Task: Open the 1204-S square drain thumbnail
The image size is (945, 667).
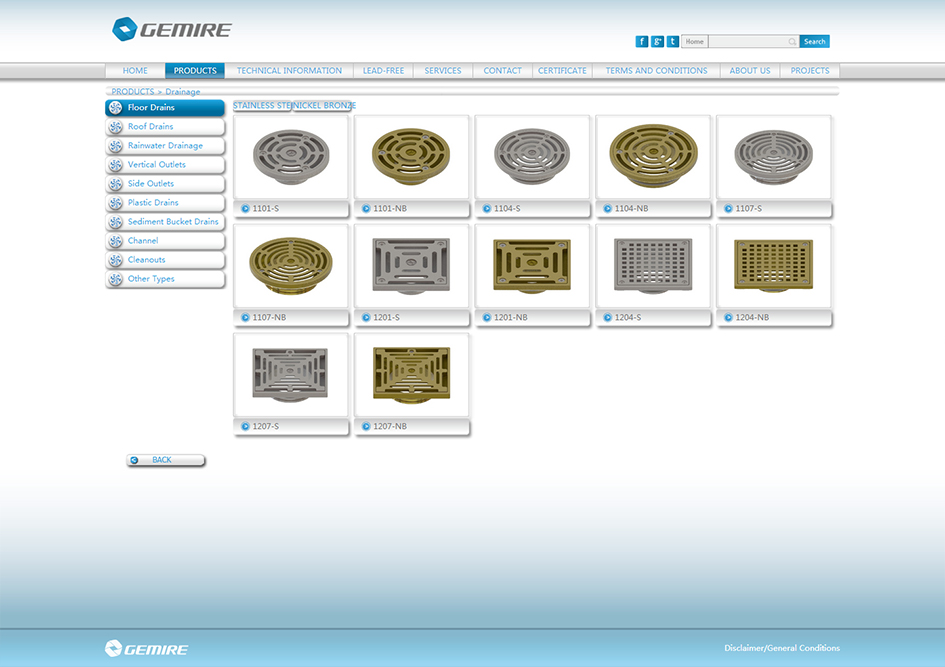Action: click(x=653, y=265)
